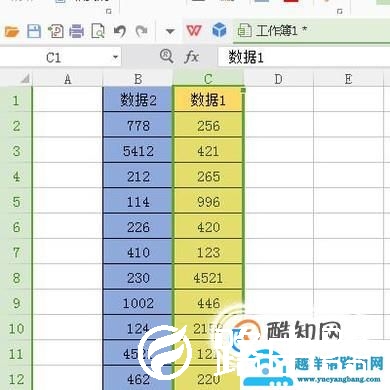This screenshot has width=390, height=390.
Task: Expand the quick access toolbar dropdown arrow
Action: pyautogui.click(x=170, y=32)
